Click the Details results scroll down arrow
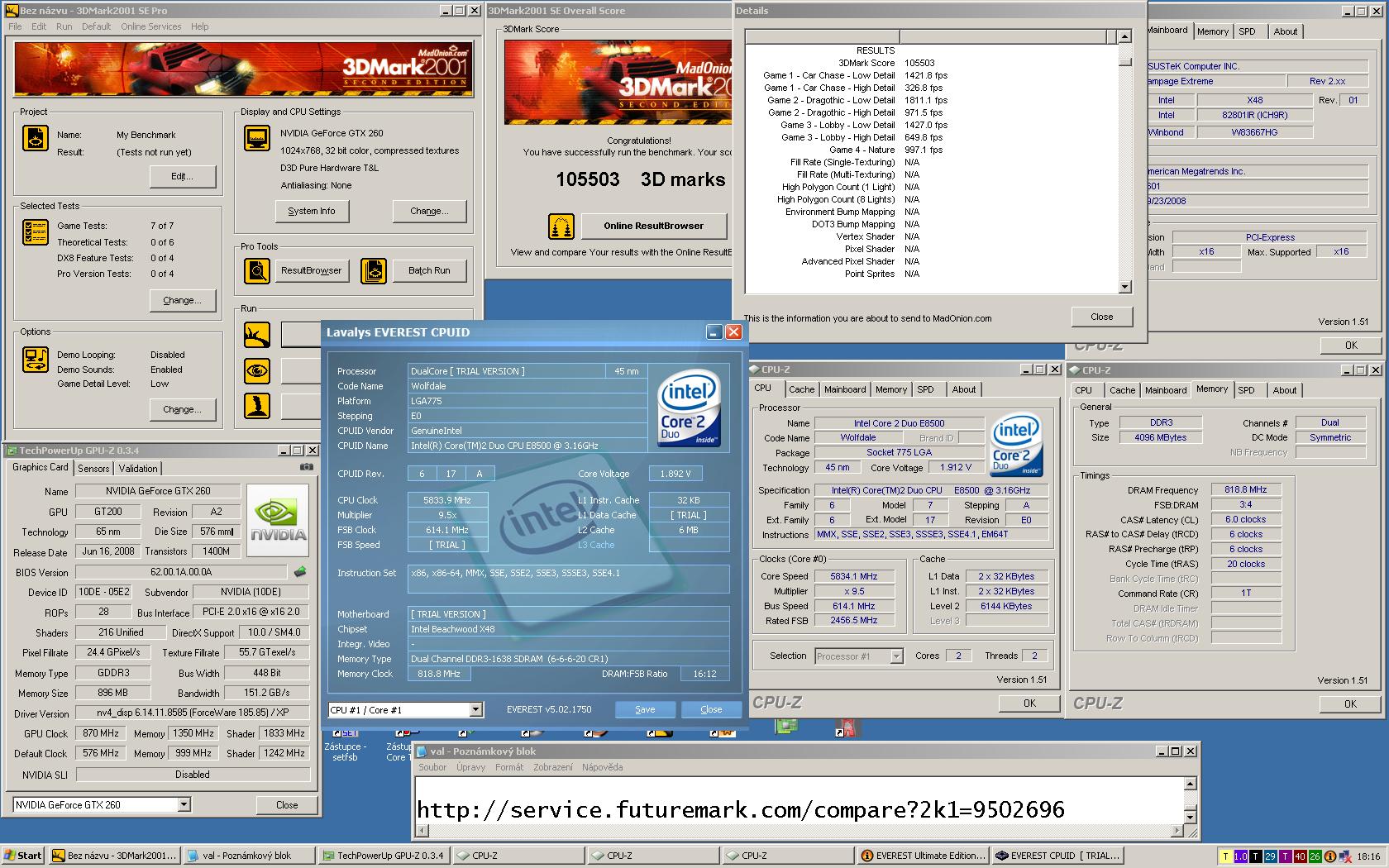This screenshot has height=868, width=1389. [x=1124, y=287]
